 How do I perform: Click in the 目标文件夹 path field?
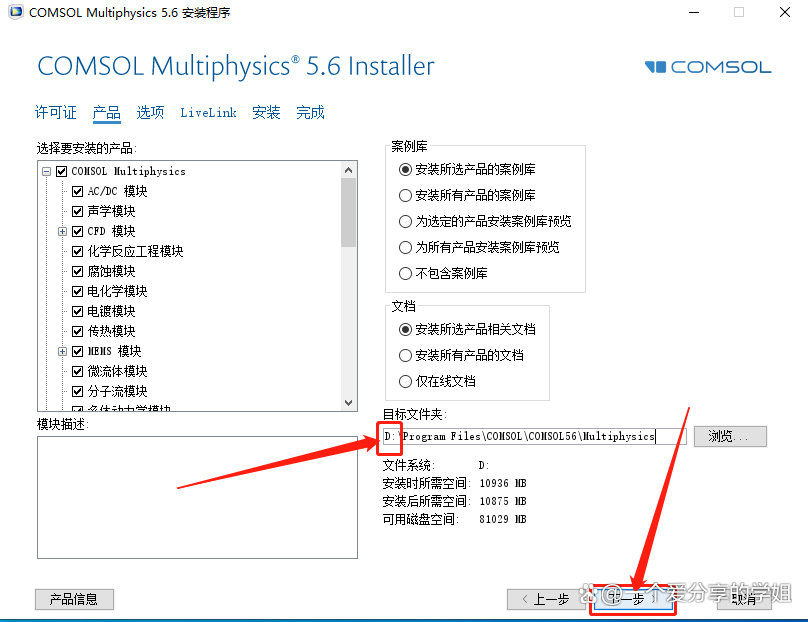(x=534, y=436)
